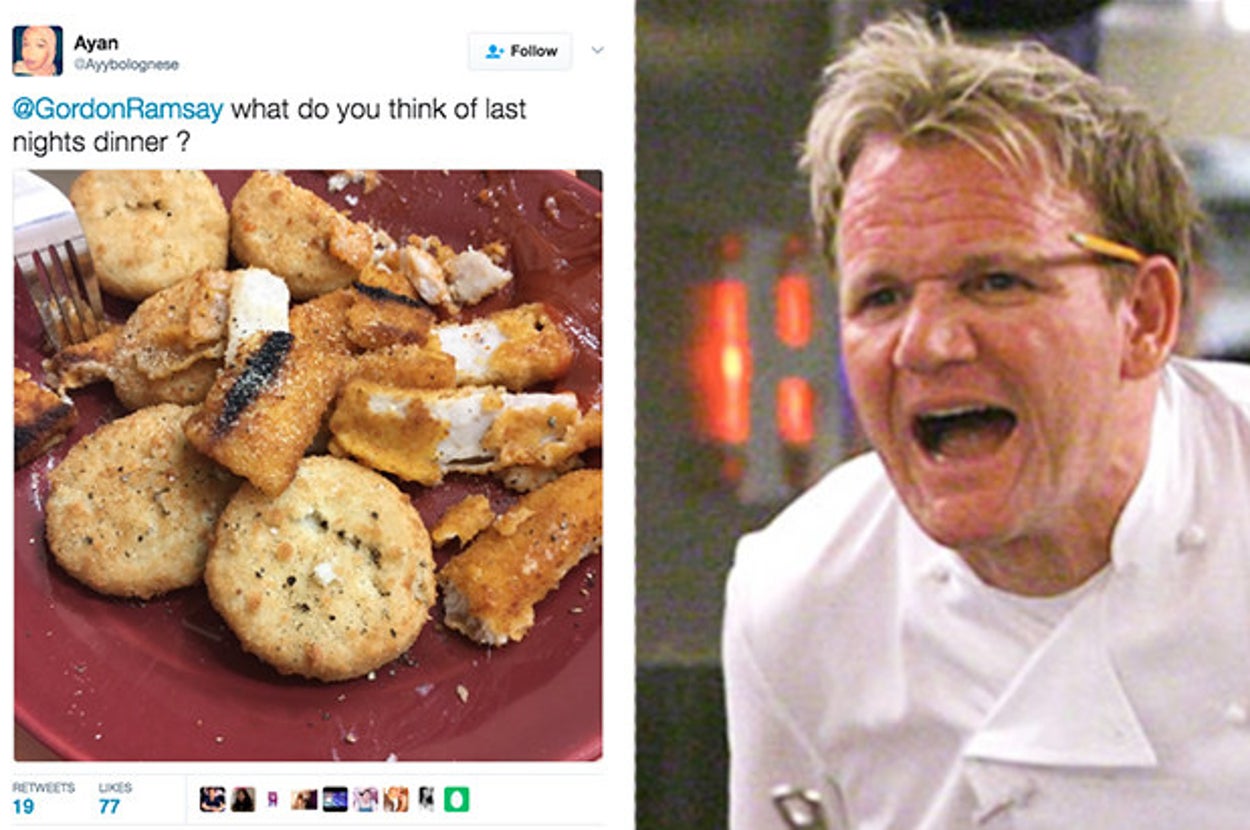This screenshot has width=1250, height=830.
Task: Open Ayan's profile avatar
Action: tap(37, 51)
